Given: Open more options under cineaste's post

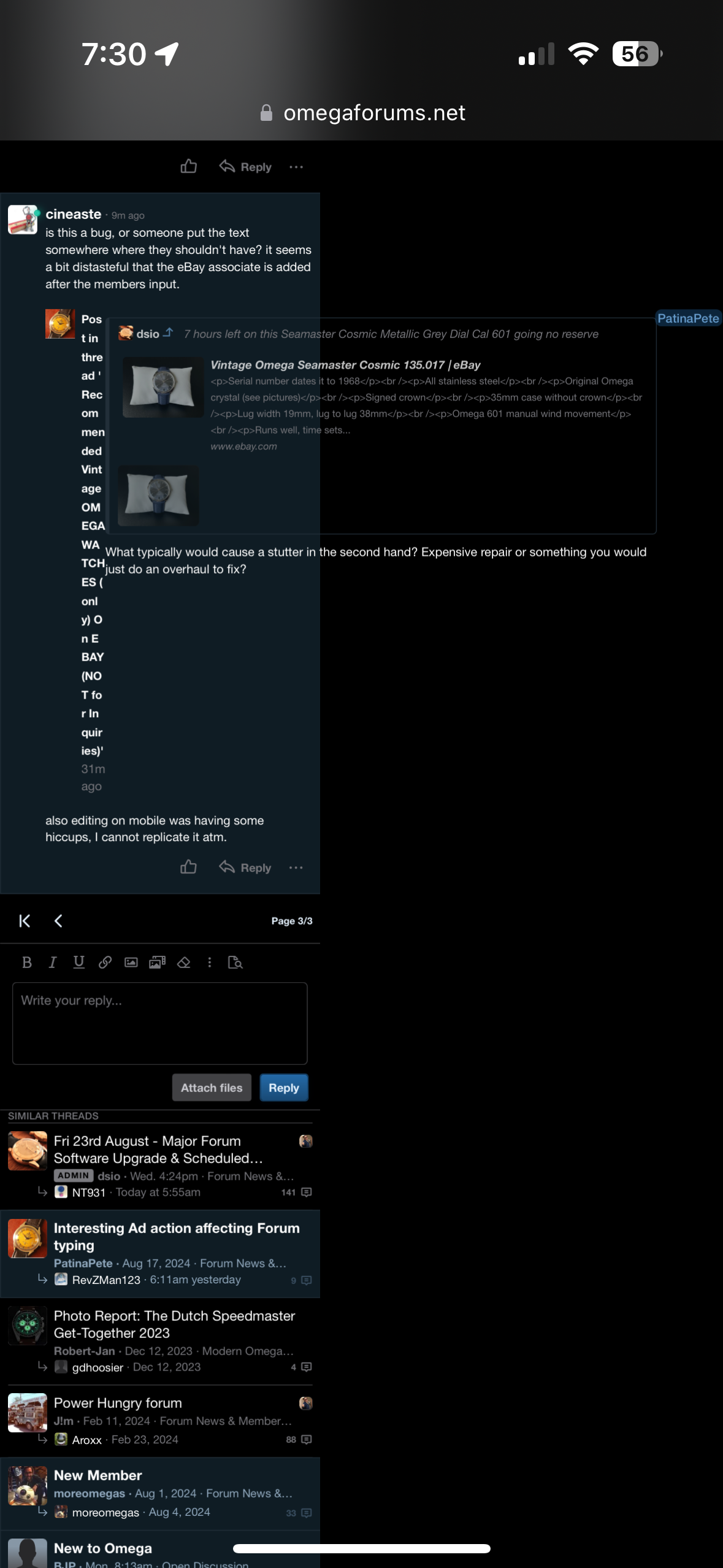Looking at the screenshot, I should click(296, 867).
